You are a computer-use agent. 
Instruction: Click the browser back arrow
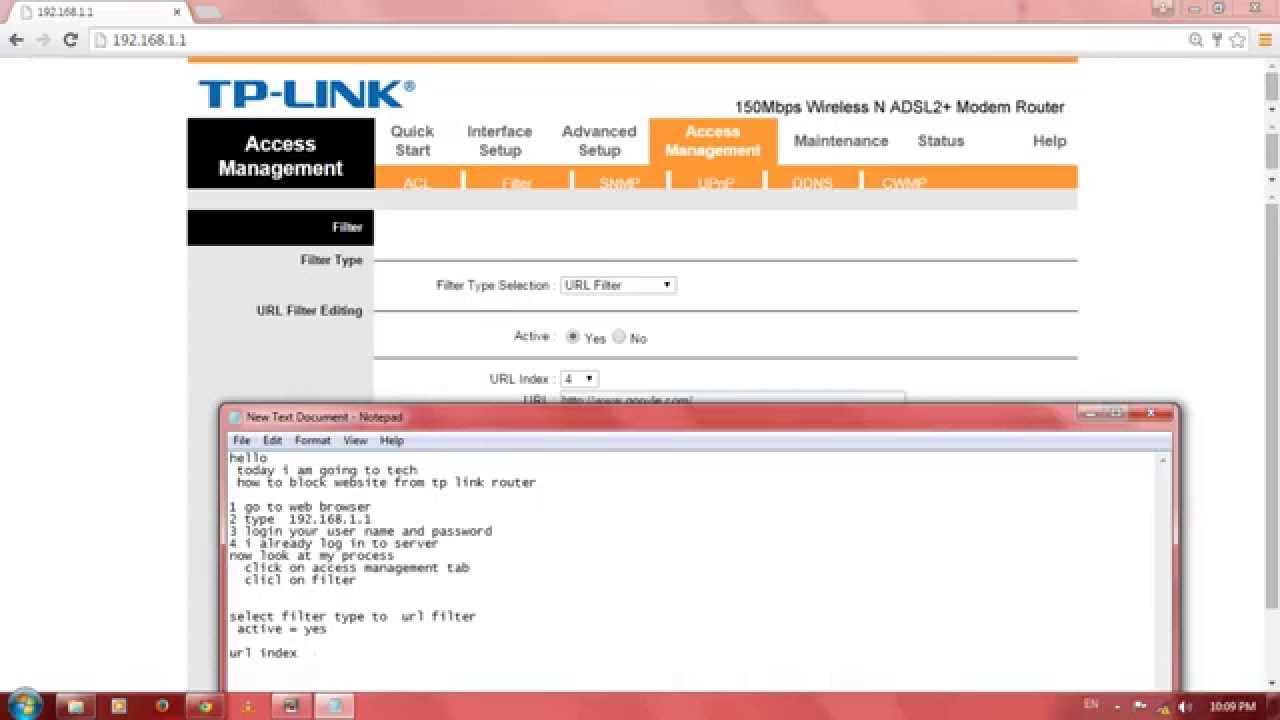pyautogui.click(x=16, y=40)
